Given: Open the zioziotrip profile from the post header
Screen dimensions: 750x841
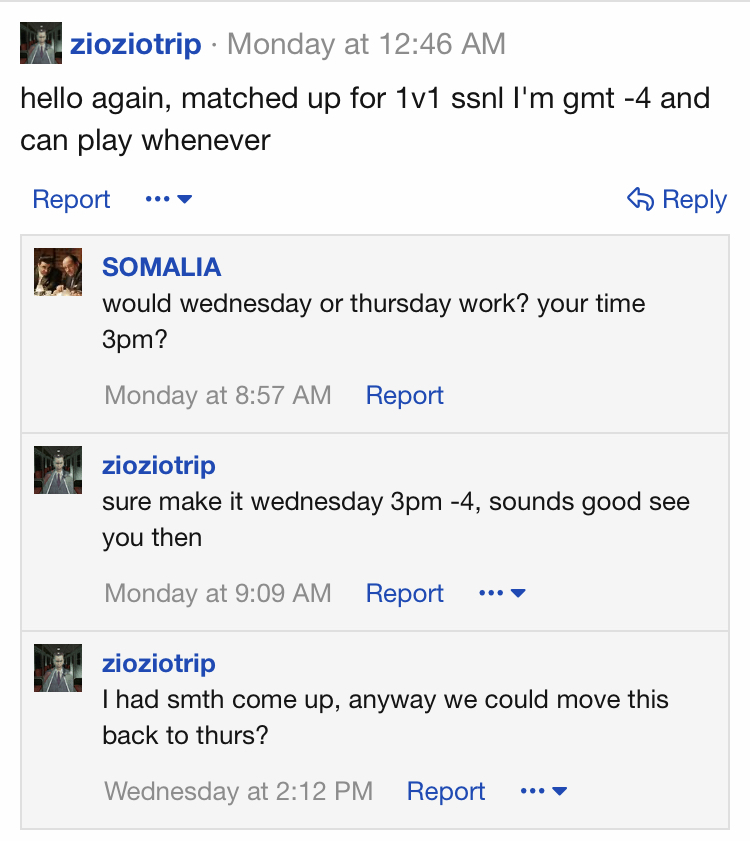Looking at the screenshot, I should pyautogui.click(x=136, y=44).
